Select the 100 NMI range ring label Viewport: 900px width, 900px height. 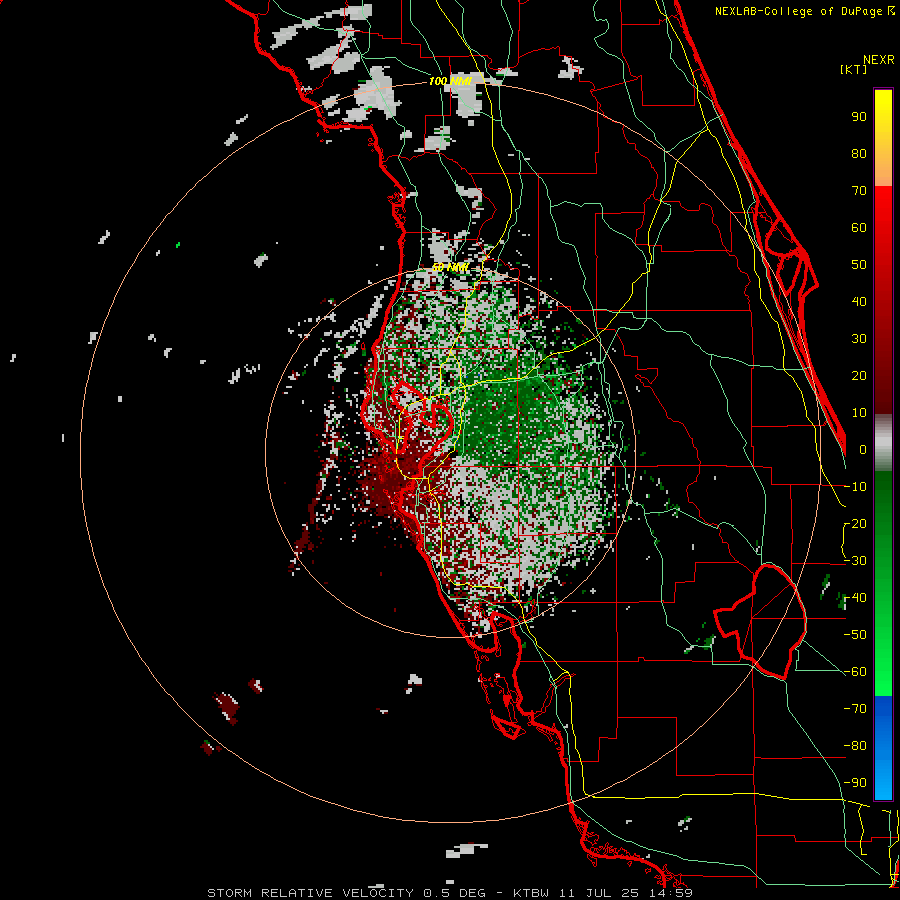point(450,82)
